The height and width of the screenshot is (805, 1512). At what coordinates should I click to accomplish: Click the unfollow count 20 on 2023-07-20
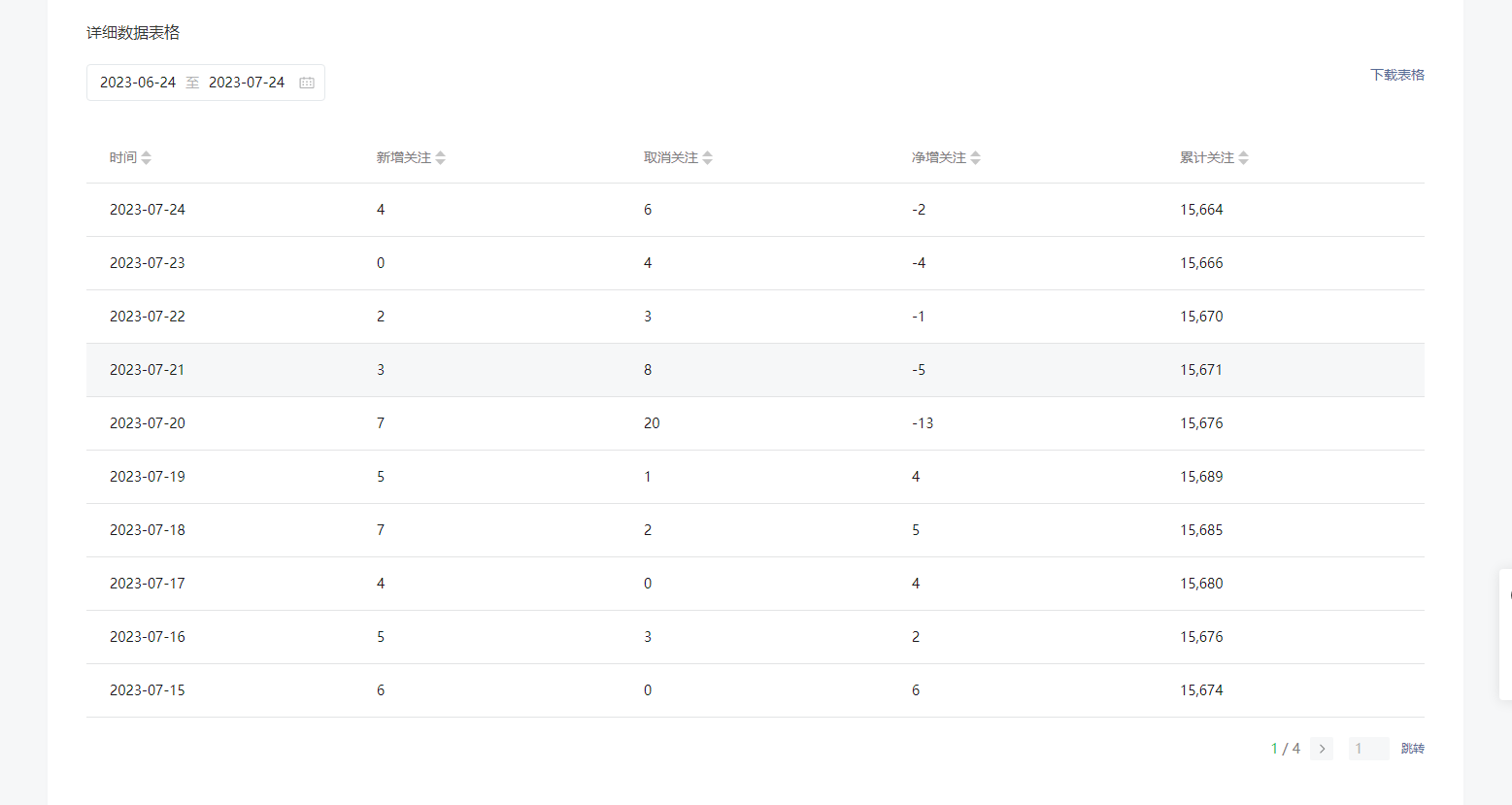coord(652,423)
